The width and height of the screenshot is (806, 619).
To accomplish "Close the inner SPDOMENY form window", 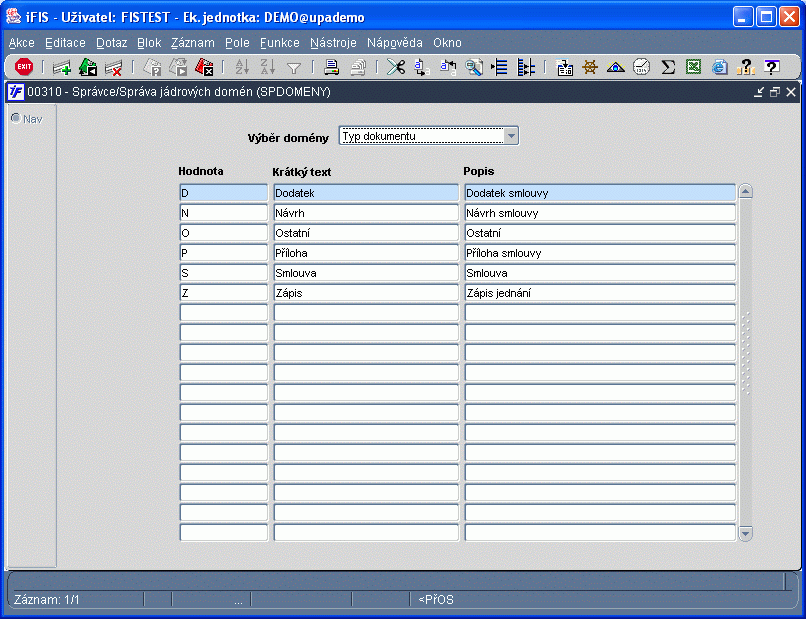I will pyautogui.click(x=791, y=92).
